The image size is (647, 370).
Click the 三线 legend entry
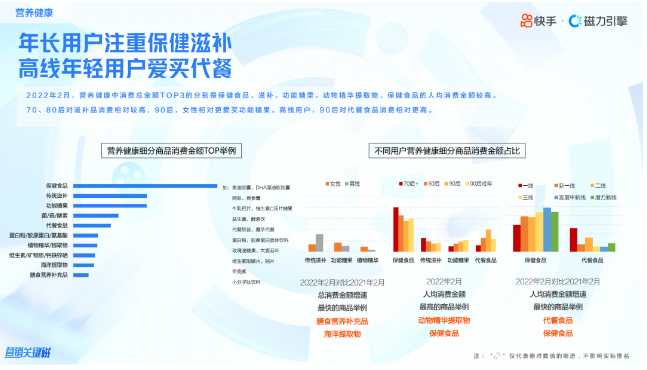(x=526, y=198)
